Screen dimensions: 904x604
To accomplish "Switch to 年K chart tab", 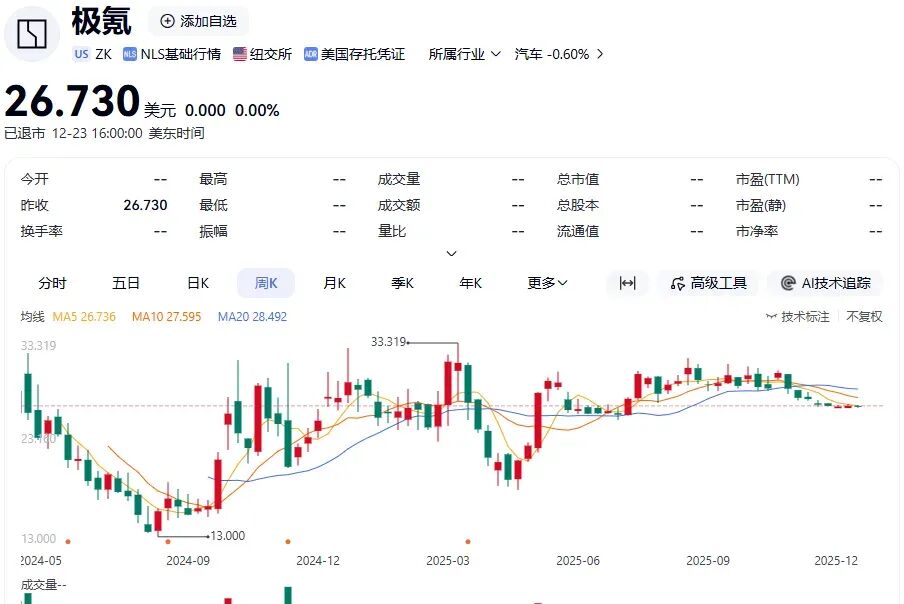I will coord(470,283).
